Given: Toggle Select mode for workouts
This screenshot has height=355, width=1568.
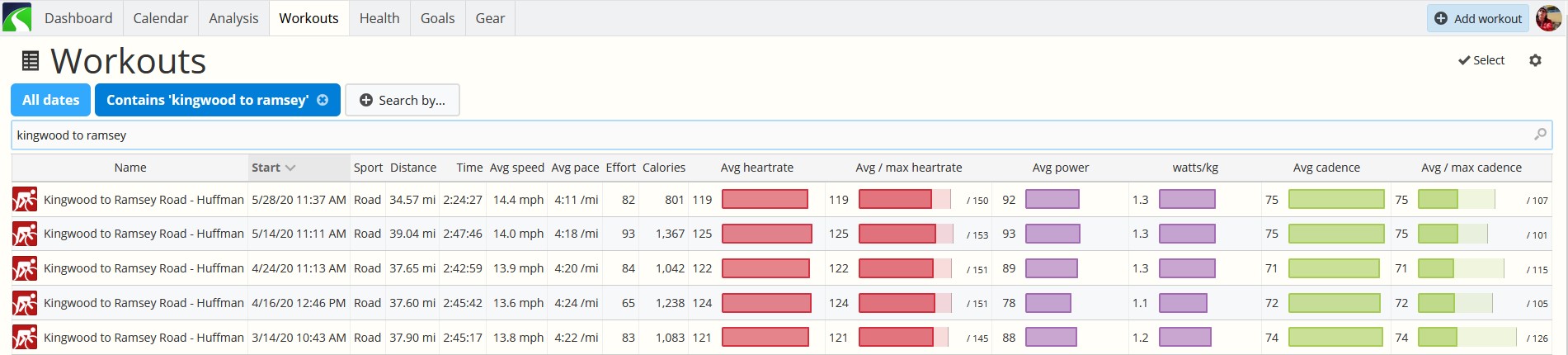Looking at the screenshot, I should (1481, 60).
